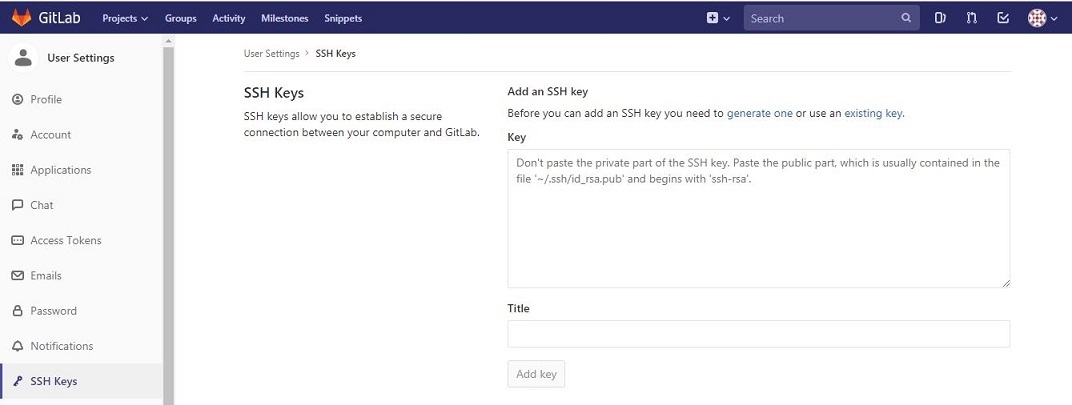
Task: Click the Applications grid icon
Action: [17, 170]
